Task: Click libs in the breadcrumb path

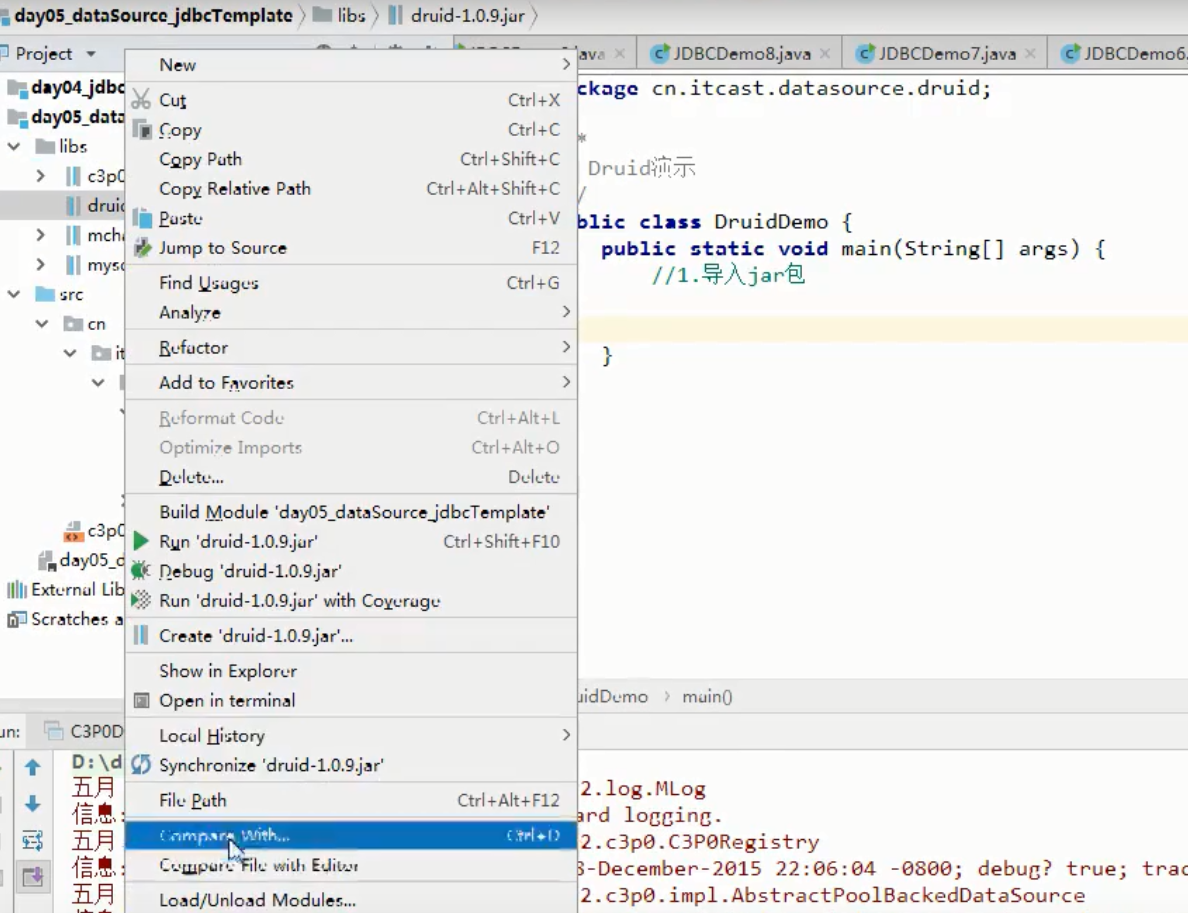Action: [x=340, y=15]
